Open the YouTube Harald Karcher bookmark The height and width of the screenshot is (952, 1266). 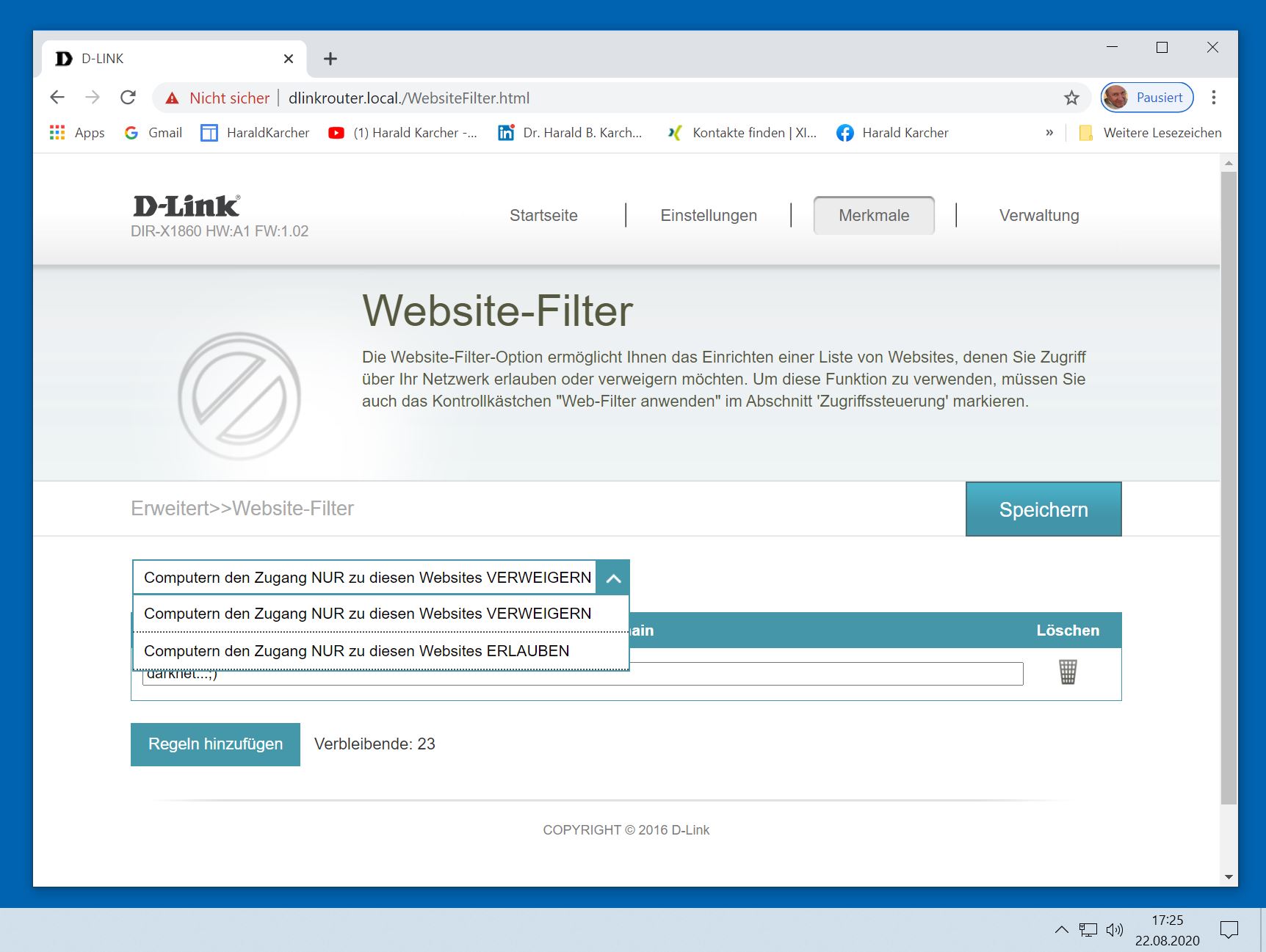click(402, 133)
